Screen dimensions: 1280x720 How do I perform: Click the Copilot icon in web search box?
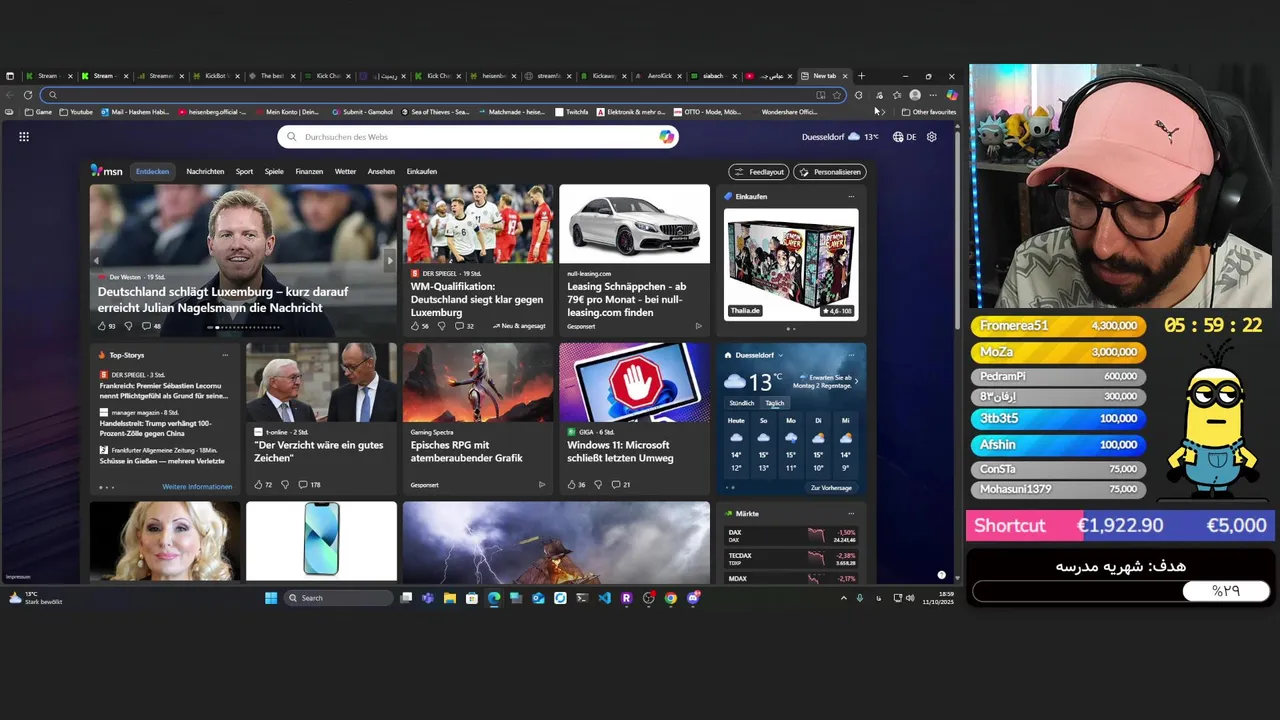point(666,137)
